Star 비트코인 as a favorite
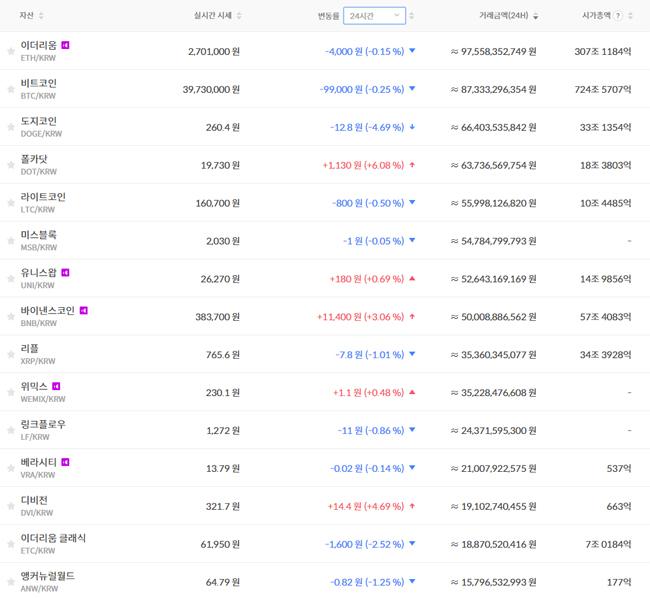Image resolution: width=650 pixels, height=598 pixels. click(11, 89)
